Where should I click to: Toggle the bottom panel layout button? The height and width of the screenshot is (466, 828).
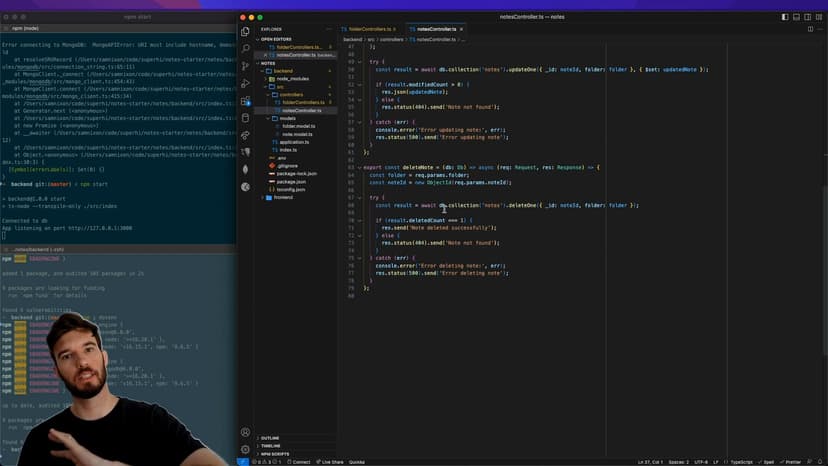[x=797, y=17]
